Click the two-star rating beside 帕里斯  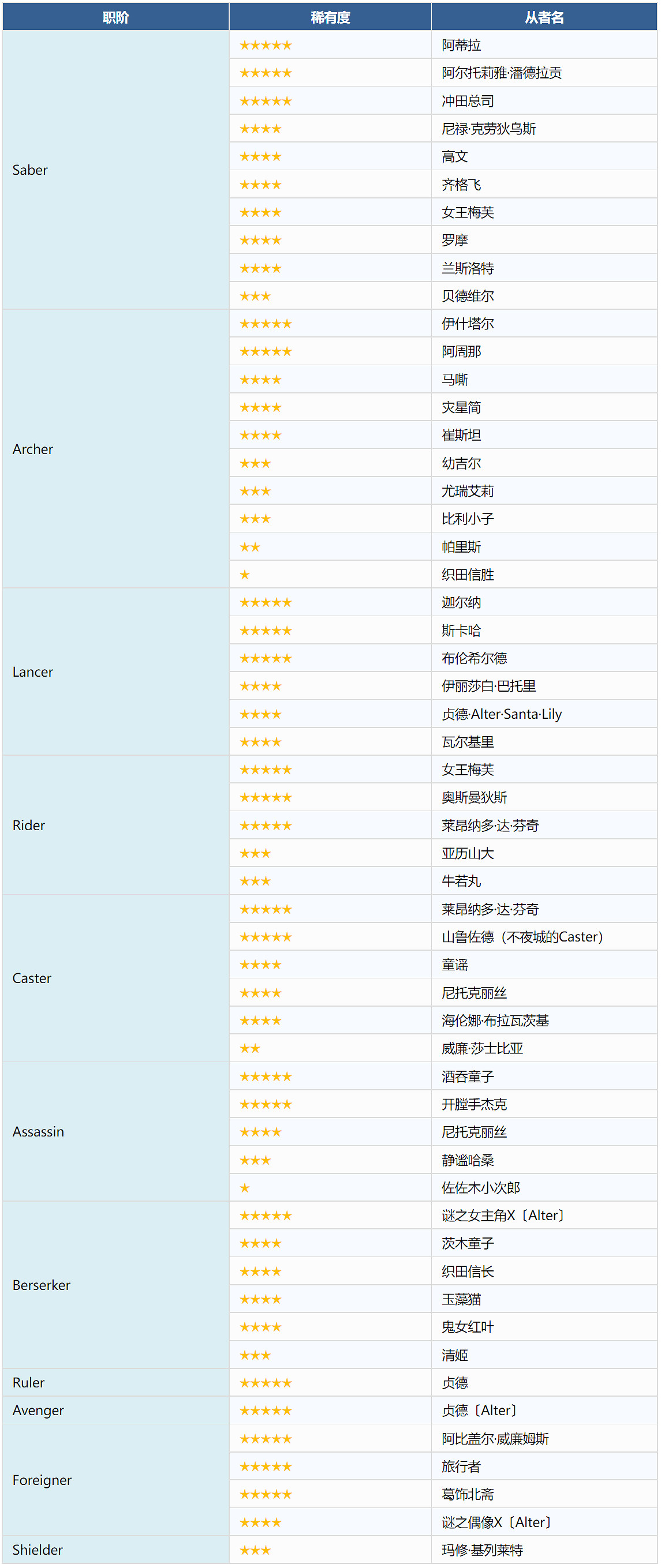pos(250,547)
